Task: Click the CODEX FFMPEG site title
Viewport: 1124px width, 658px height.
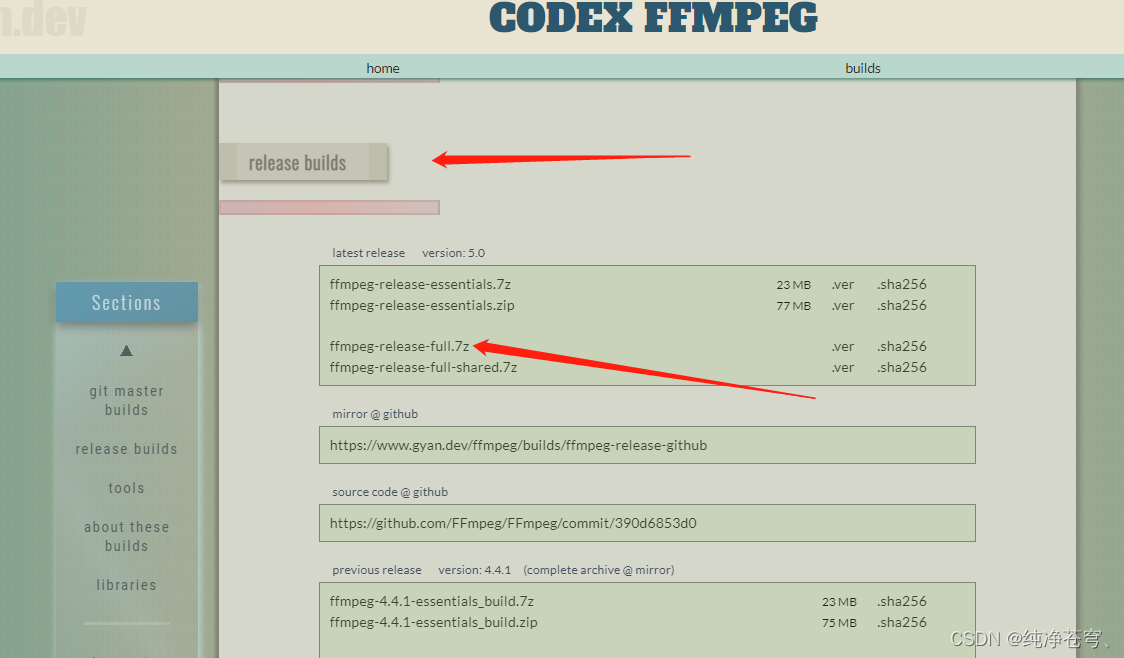Action: click(x=653, y=18)
